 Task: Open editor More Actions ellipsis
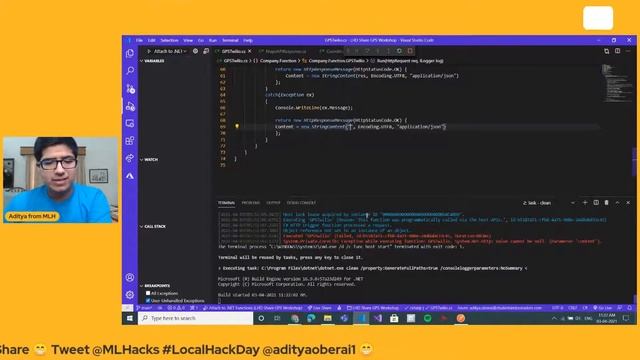[628, 51]
